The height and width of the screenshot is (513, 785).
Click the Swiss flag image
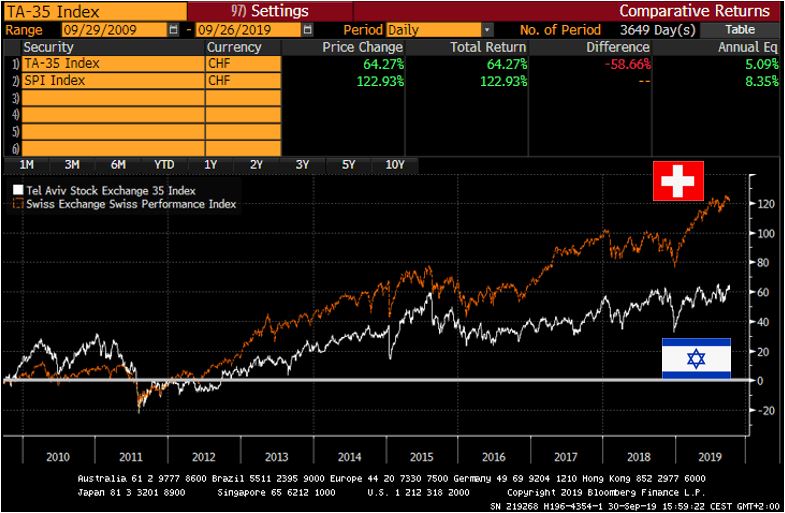point(678,181)
